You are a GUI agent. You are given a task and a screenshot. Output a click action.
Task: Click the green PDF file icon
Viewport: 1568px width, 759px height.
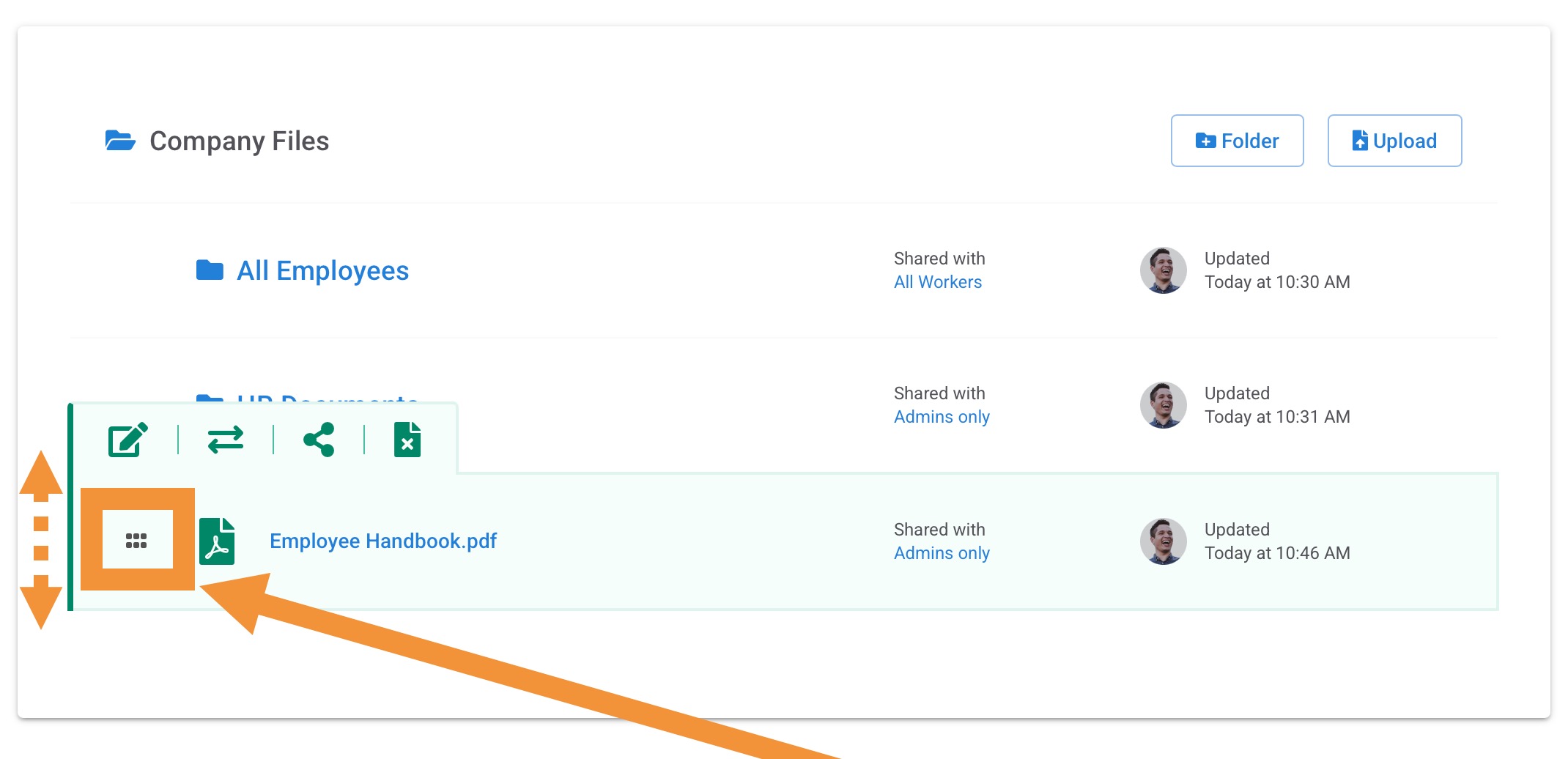(217, 541)
